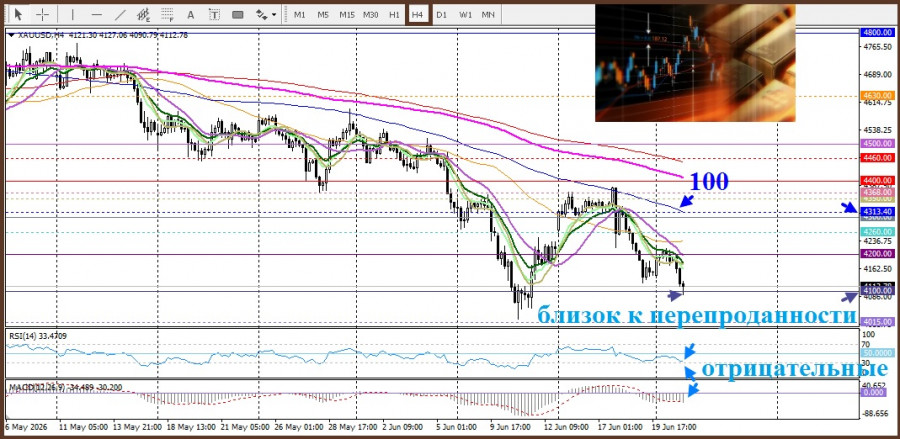Select the Equidistant Channel tool

(143, 15)
